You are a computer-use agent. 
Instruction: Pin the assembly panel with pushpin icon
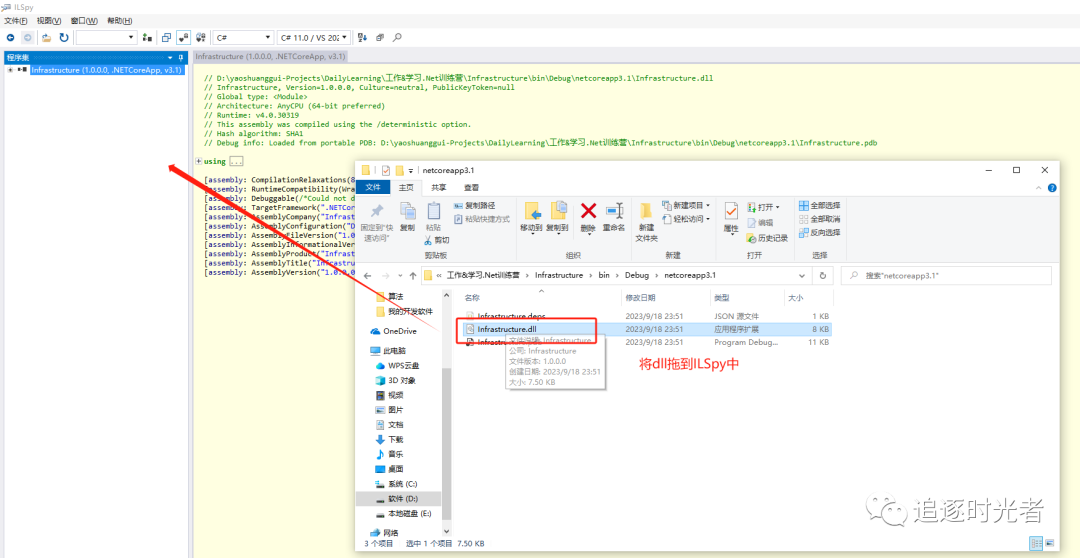click(x=181, y=58)
